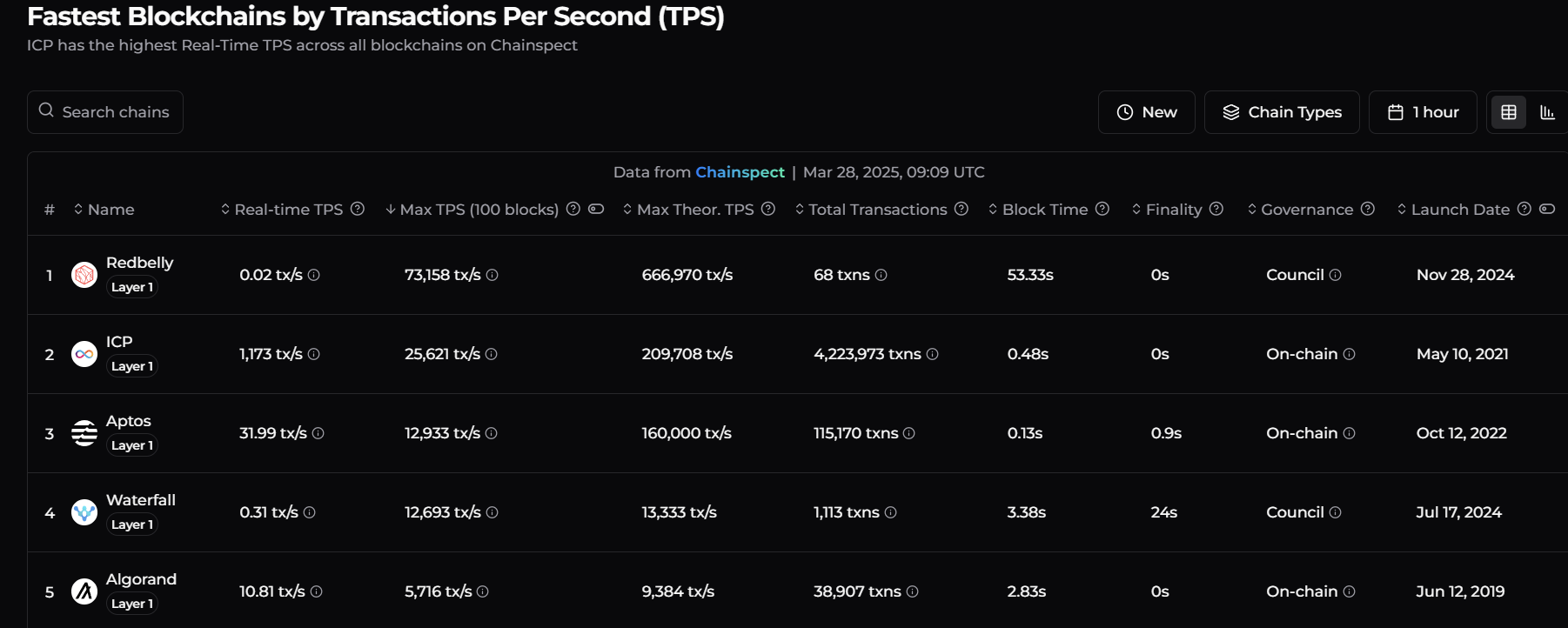Click the ICP infinity logo icon
The height and width of the screenshot is (628, 1568).
[x=84, y=355]
